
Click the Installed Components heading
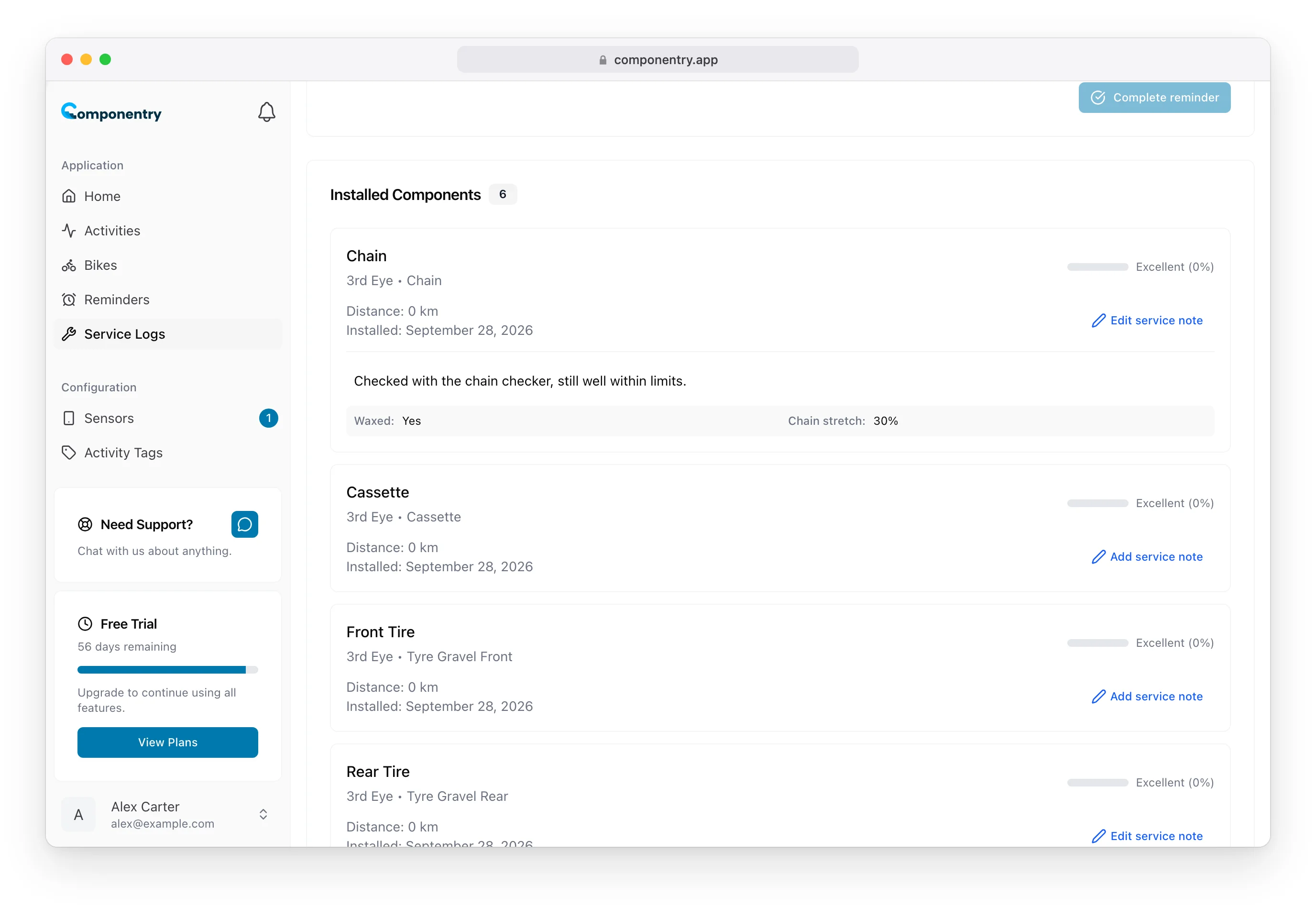tap(406, 195)
